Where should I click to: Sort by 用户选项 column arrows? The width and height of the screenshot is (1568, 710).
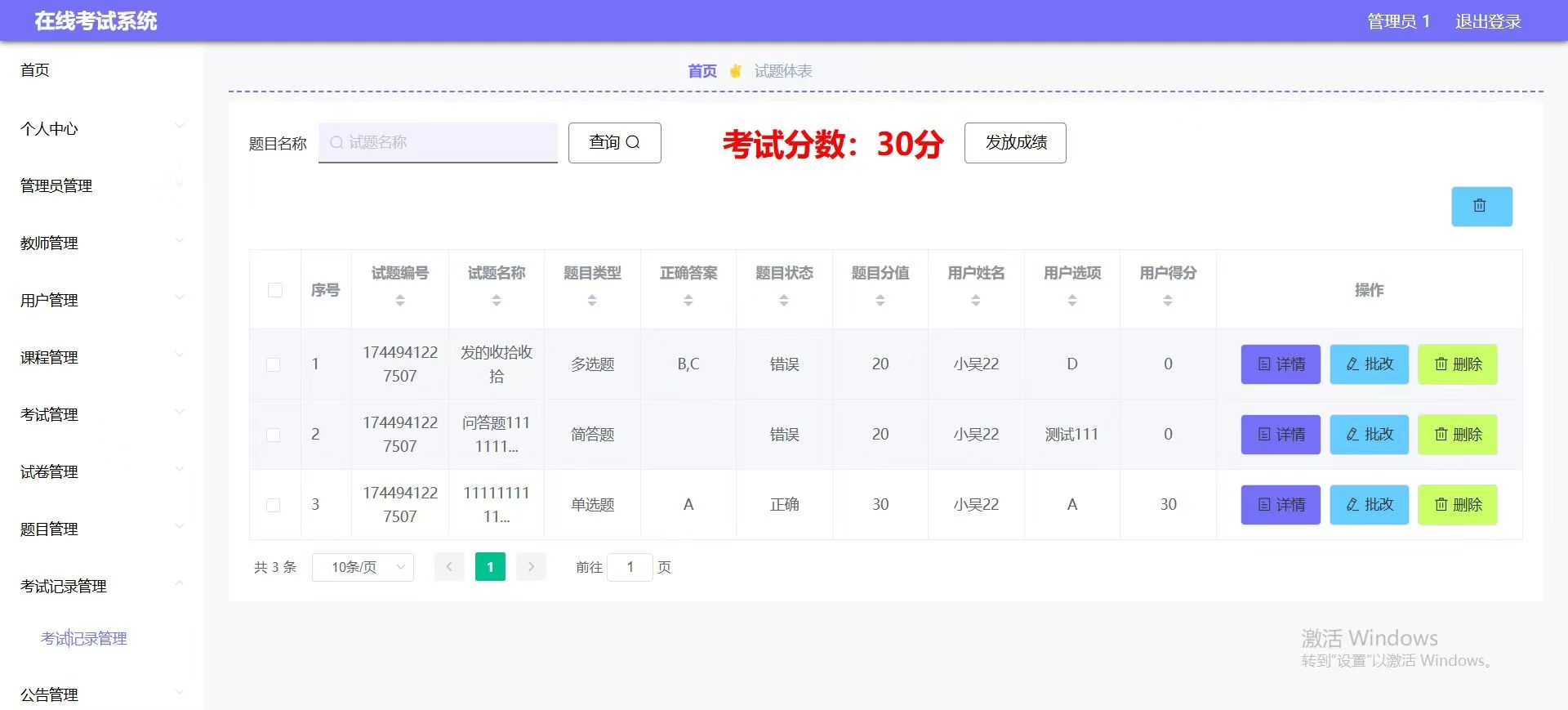[x=1072, y=301]
